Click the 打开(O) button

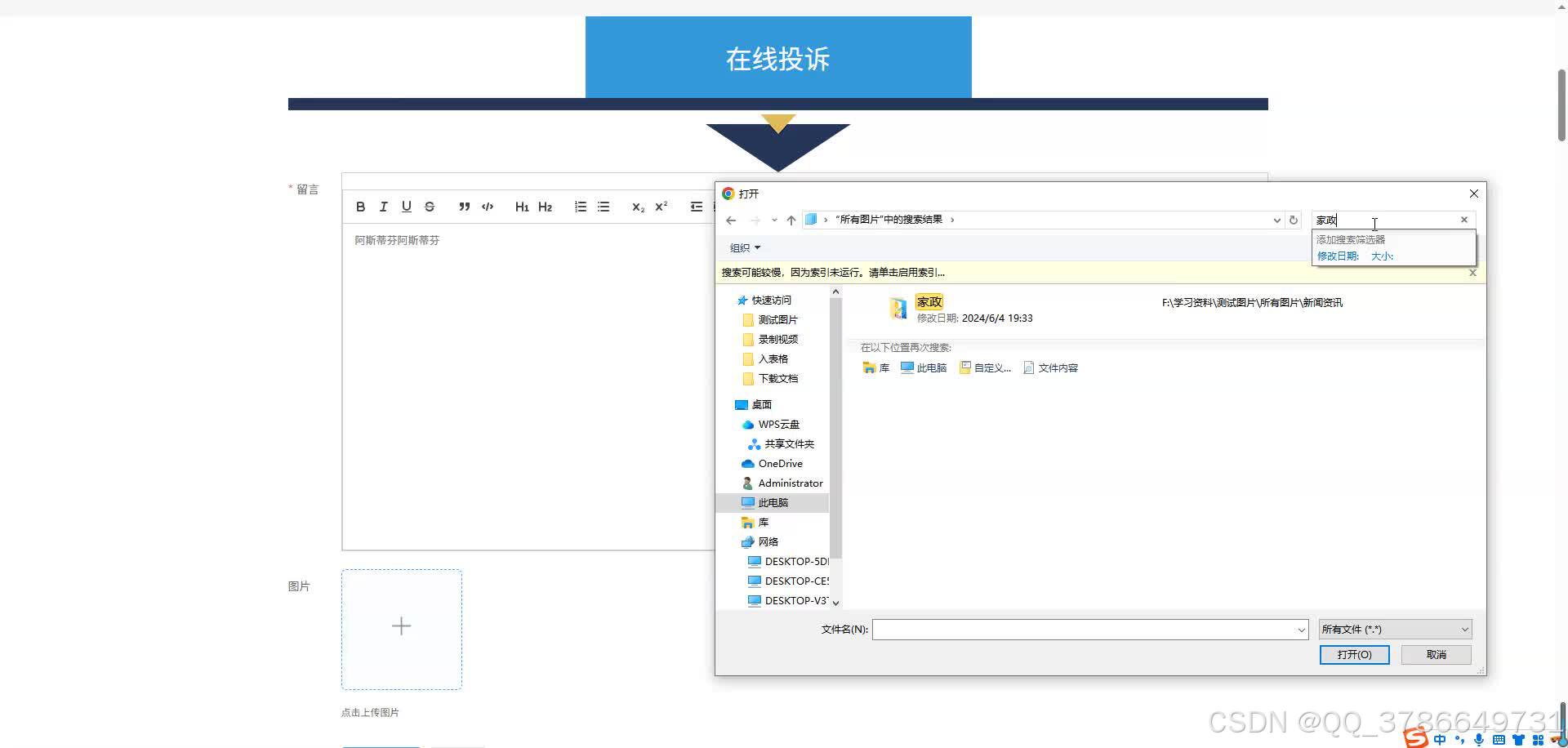(x=1353, y=654)
